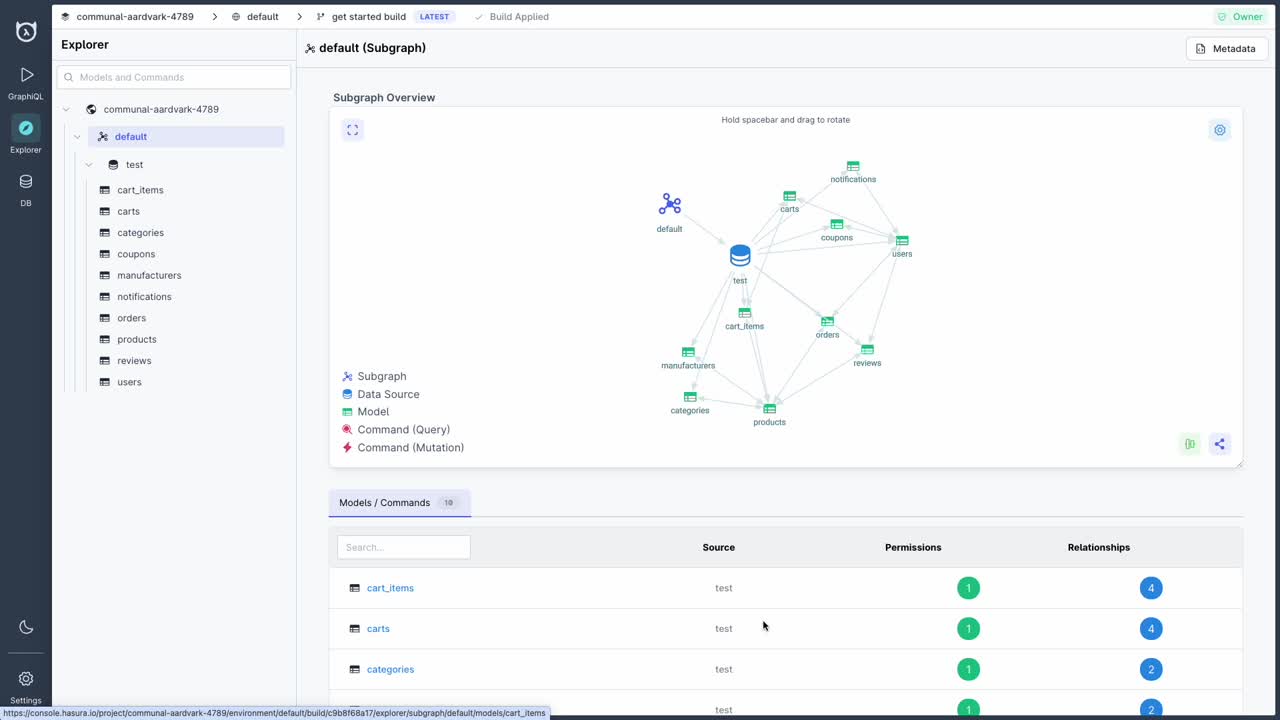1280x720 pixels.
Task: Open the categories model link in table
Action: tap(390, 670)
